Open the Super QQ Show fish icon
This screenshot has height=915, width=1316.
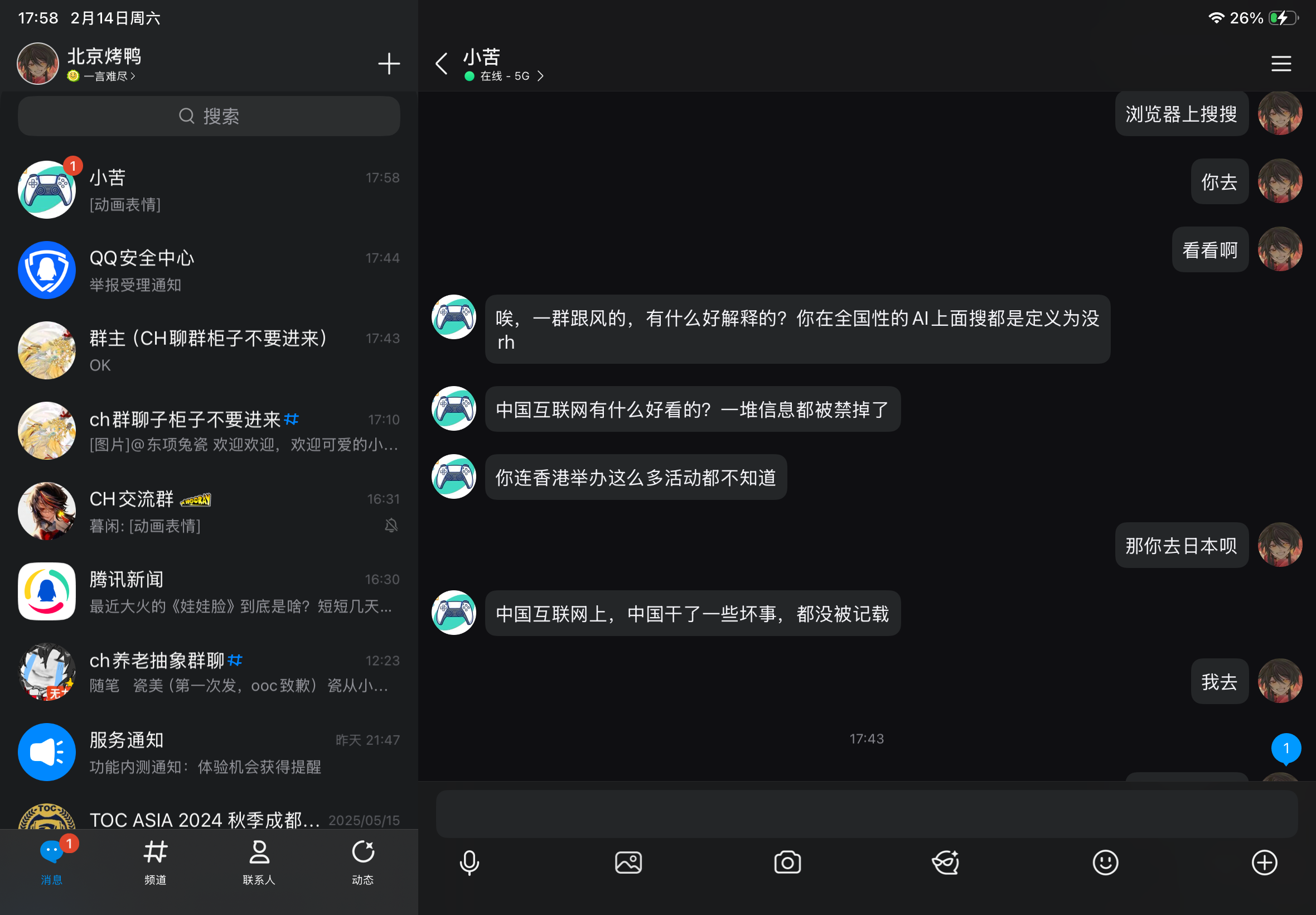coord(945,861)
